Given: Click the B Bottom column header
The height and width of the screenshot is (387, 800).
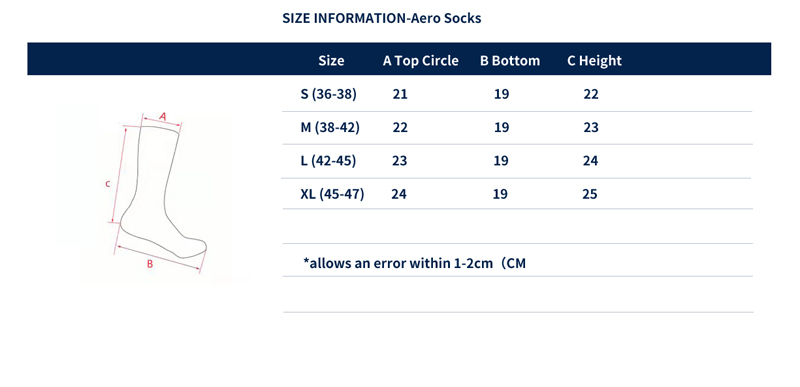Looking at the screenshot, I should tap(510, 61).
